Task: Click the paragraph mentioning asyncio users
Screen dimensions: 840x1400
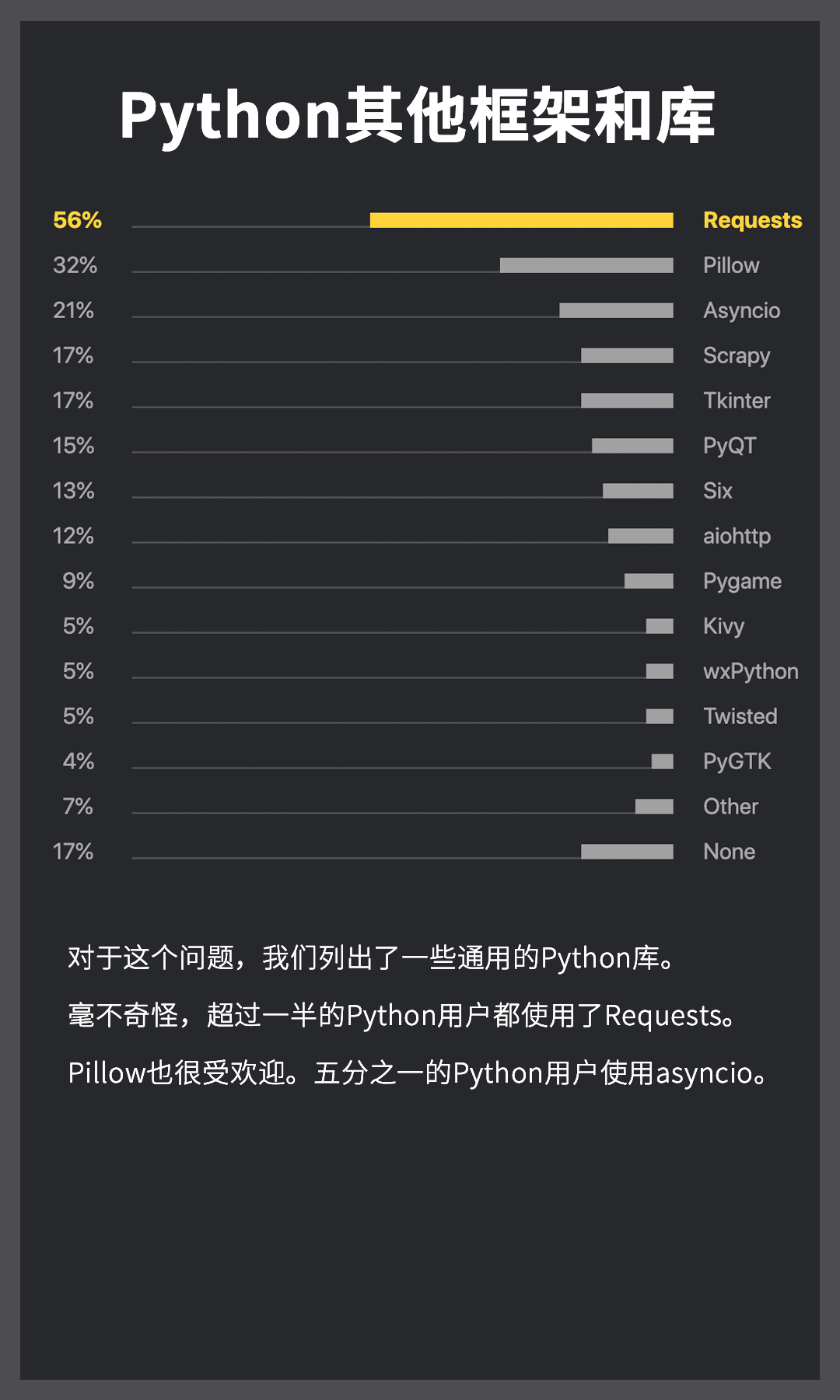Action: [x=418, y=1073]
